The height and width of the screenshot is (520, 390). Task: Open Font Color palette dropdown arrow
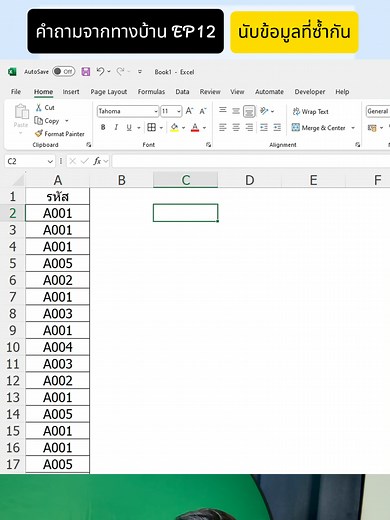204,128
